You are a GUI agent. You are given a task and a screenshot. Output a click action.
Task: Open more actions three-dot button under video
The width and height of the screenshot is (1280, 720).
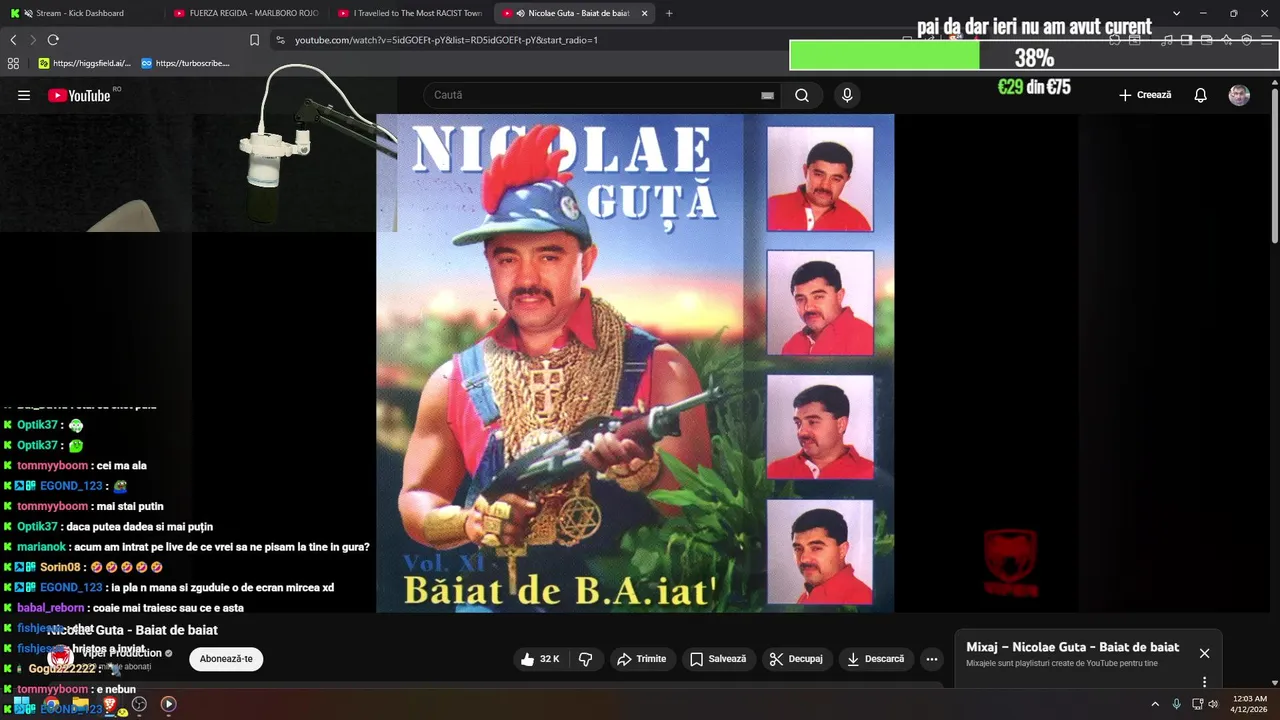click(x=932, y=659)
